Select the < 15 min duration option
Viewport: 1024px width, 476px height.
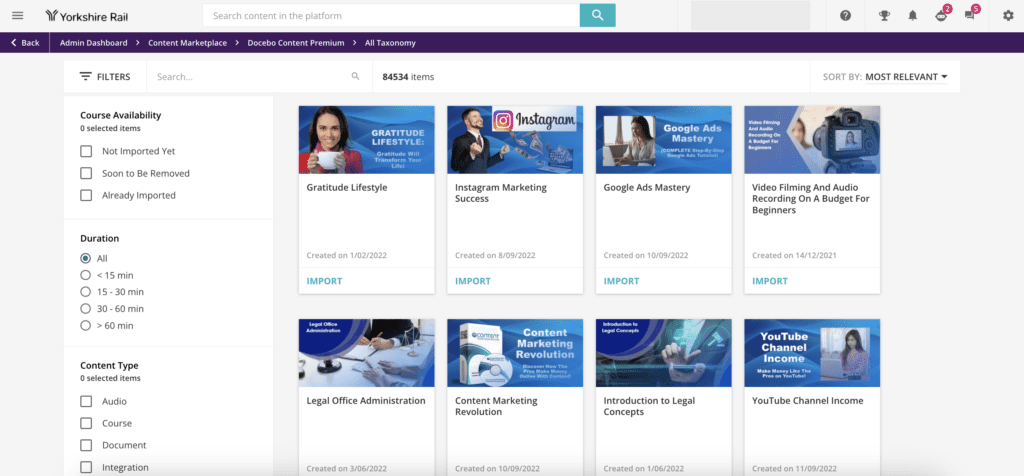(x=86, y=276)
